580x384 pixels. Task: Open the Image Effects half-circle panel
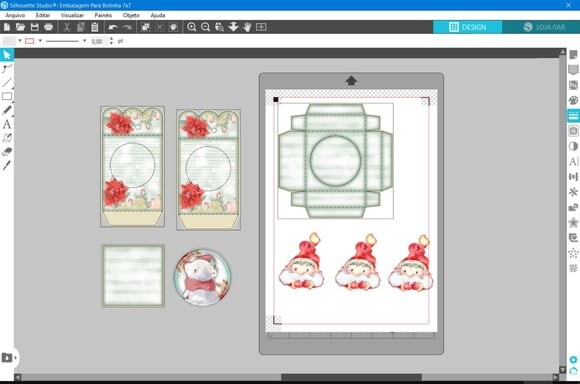coord(573,146)
